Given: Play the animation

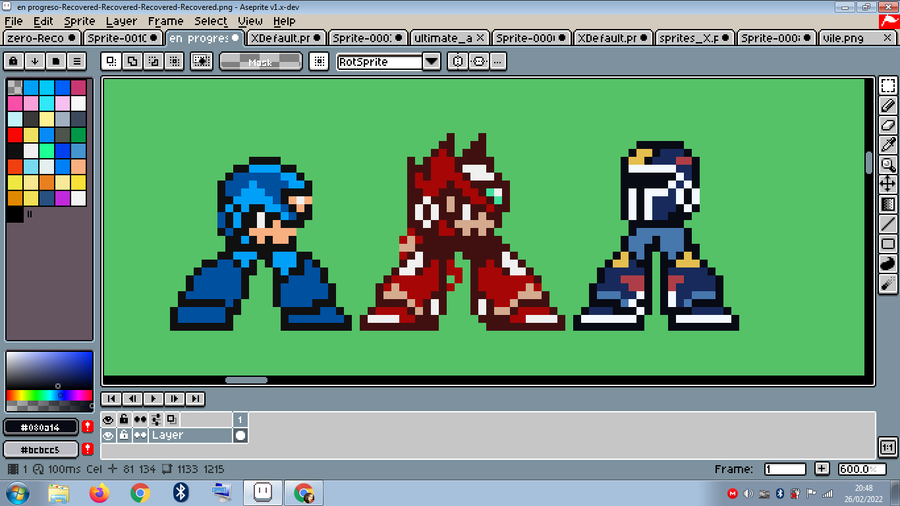Looking at the screenshot, I should point(153,399).
